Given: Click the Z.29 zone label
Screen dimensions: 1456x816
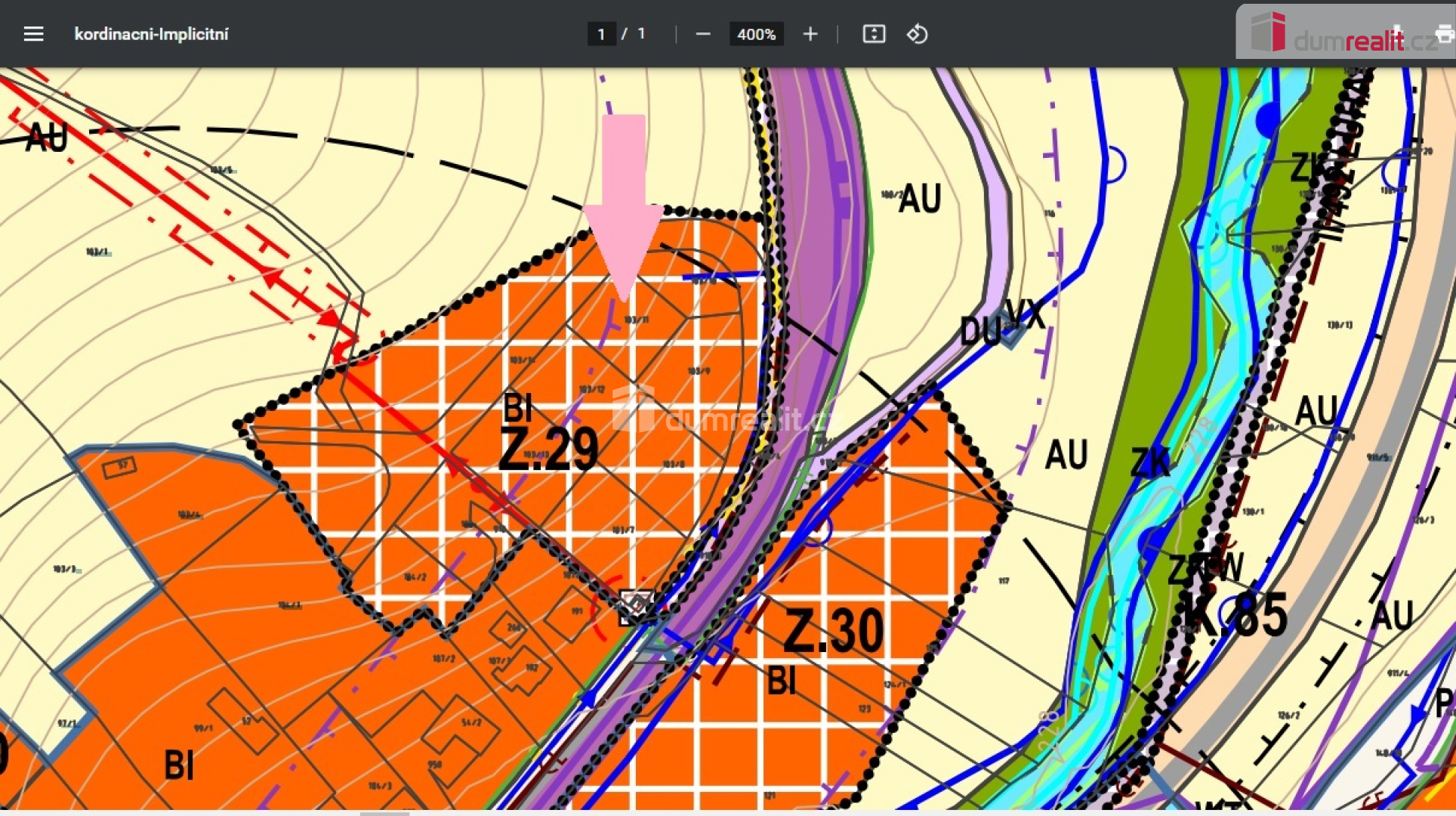Looking at the screenshot, I should coord(549,450).
